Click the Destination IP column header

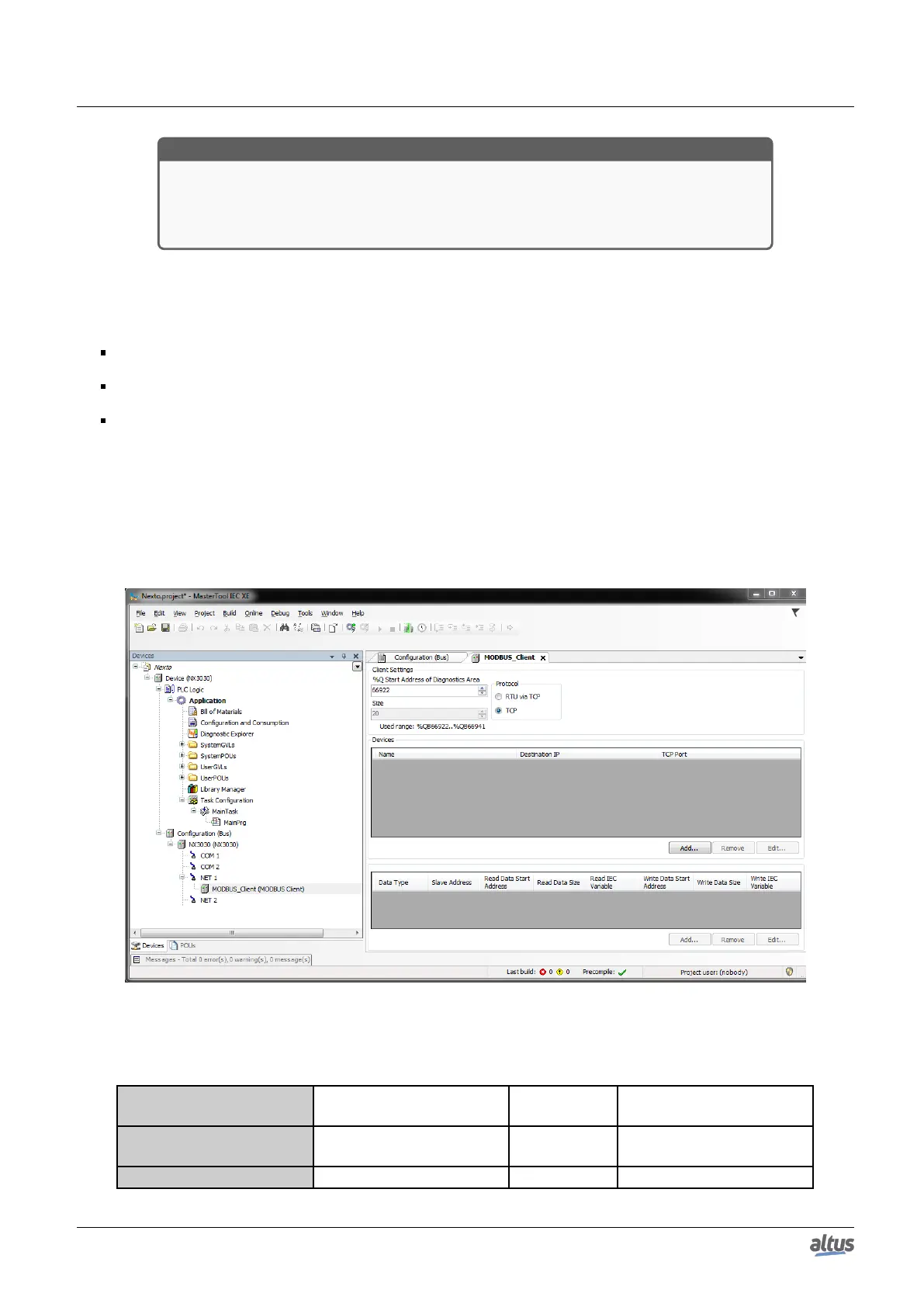(585, 754)
